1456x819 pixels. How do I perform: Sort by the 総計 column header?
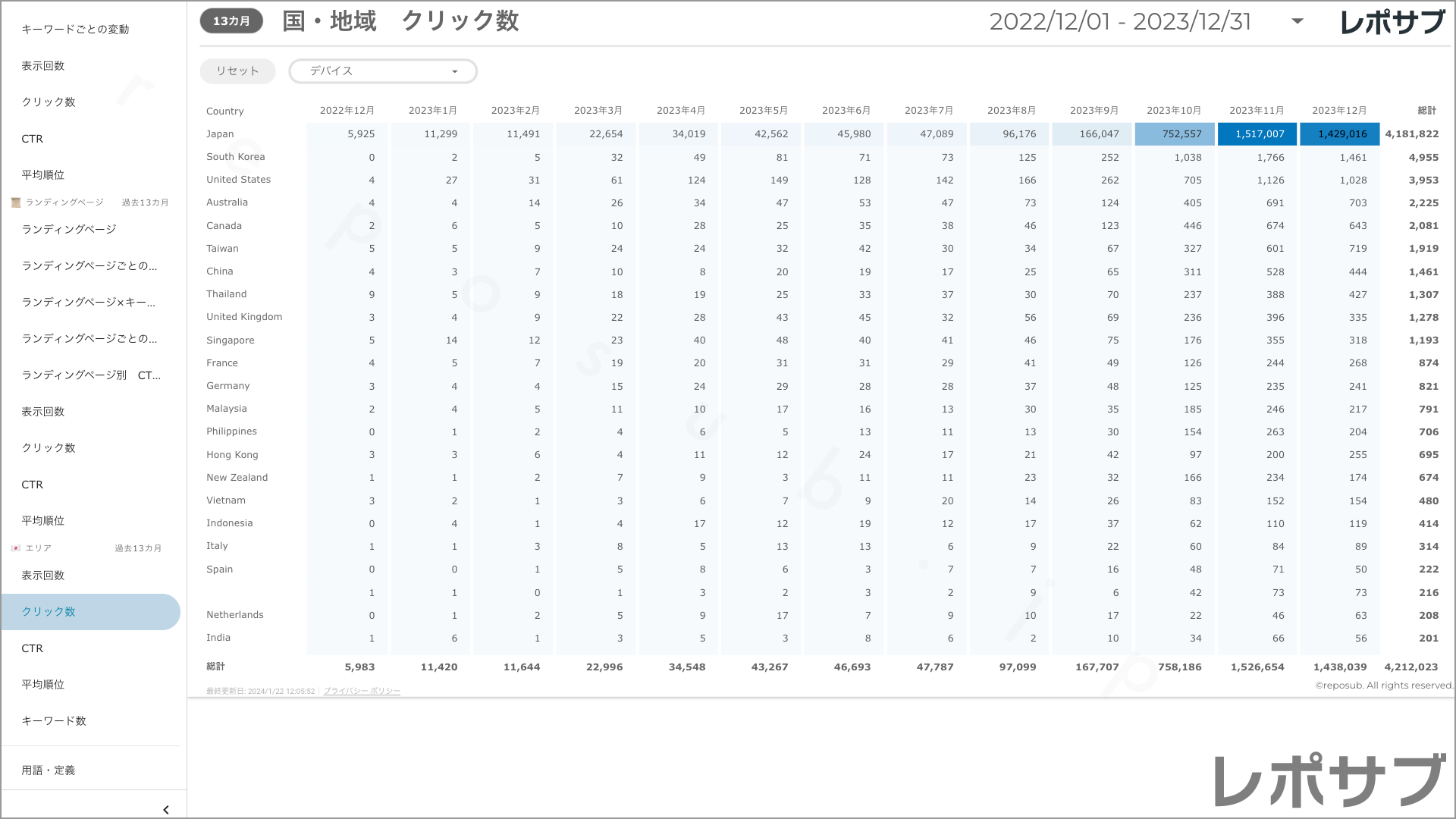pos(1426,111)
